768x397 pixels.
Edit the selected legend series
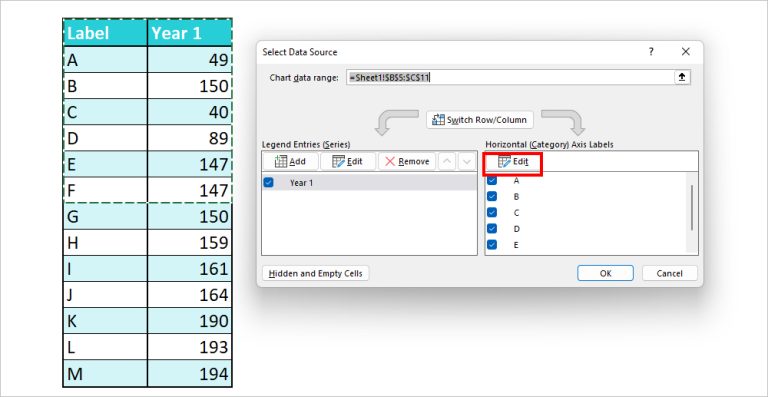pos(348,162)
